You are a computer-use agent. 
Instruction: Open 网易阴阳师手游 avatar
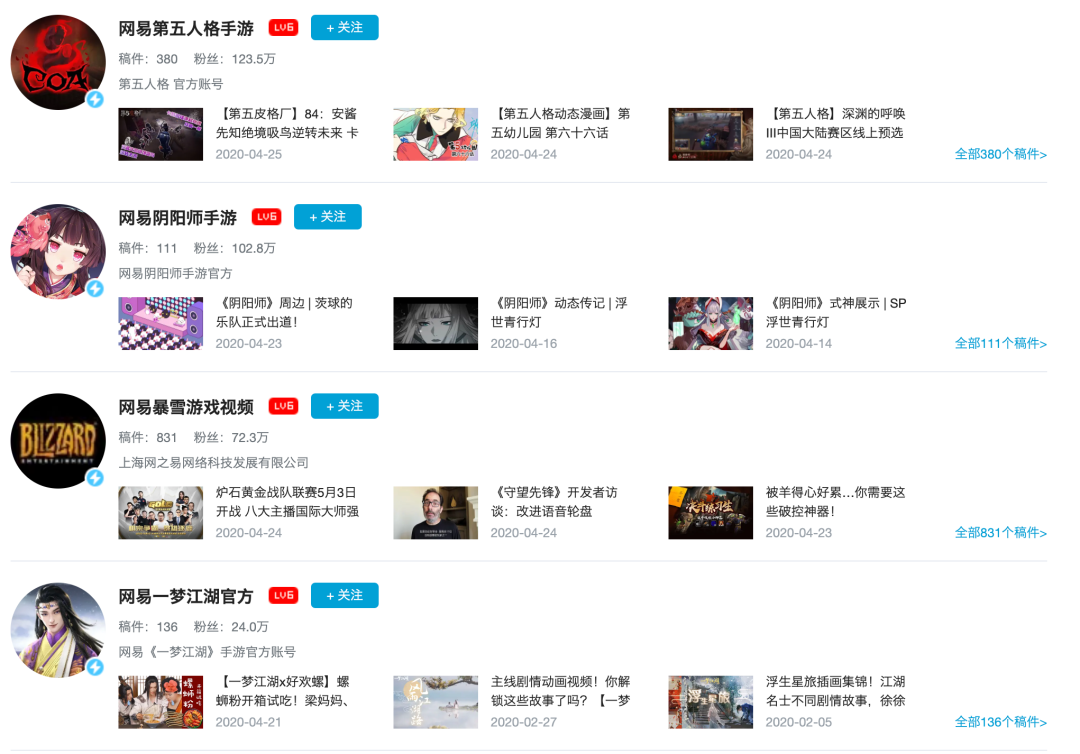pos(58,251)
